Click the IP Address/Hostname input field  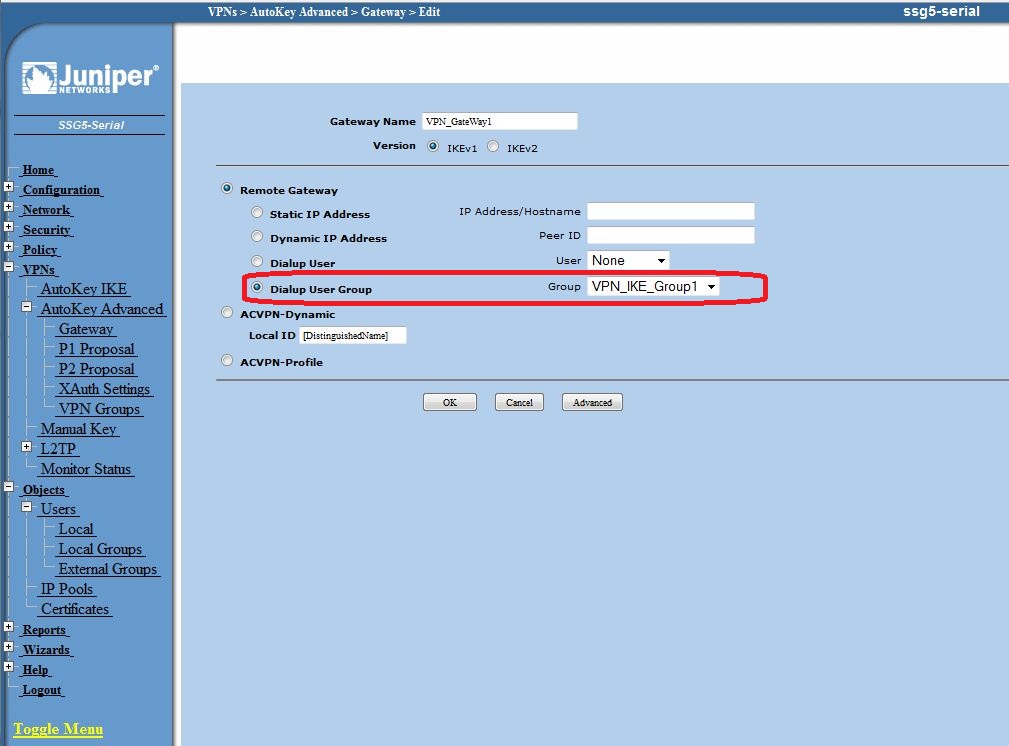click(x=671, y=211)
